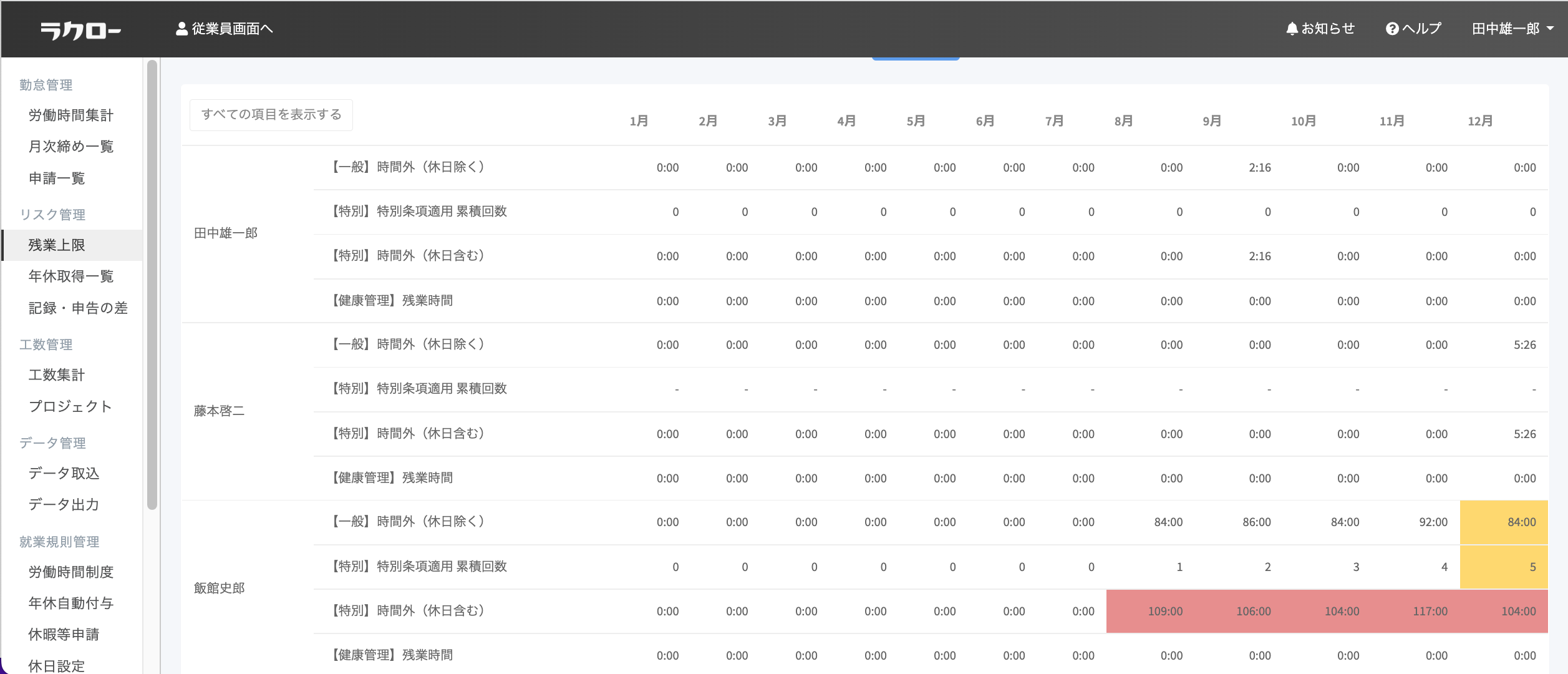
Task: Click 田中雄一郎's 【一般】時間外 9月 value 2:16
Action: click(x=1260, y=168)
